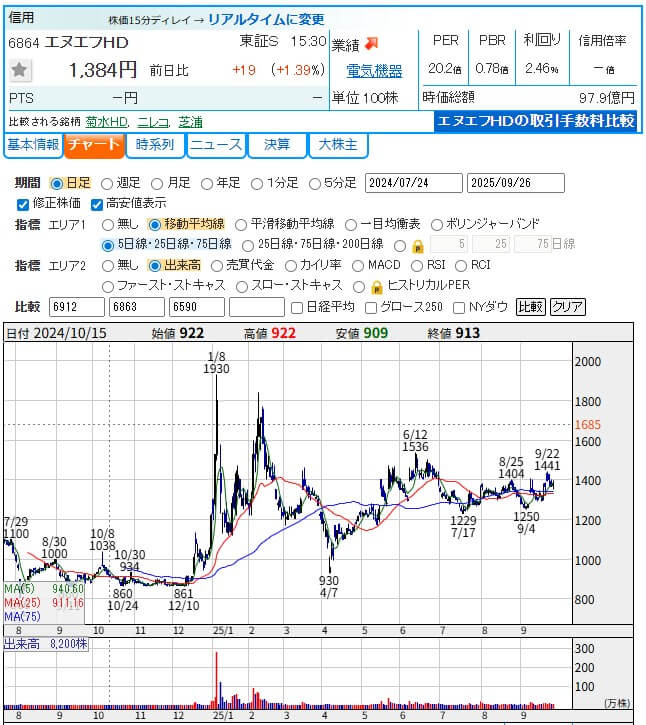The image size is (646, 725).
Task: Enable the 日経平均 comparison checkbox
Action: click(x=296, y=307)
